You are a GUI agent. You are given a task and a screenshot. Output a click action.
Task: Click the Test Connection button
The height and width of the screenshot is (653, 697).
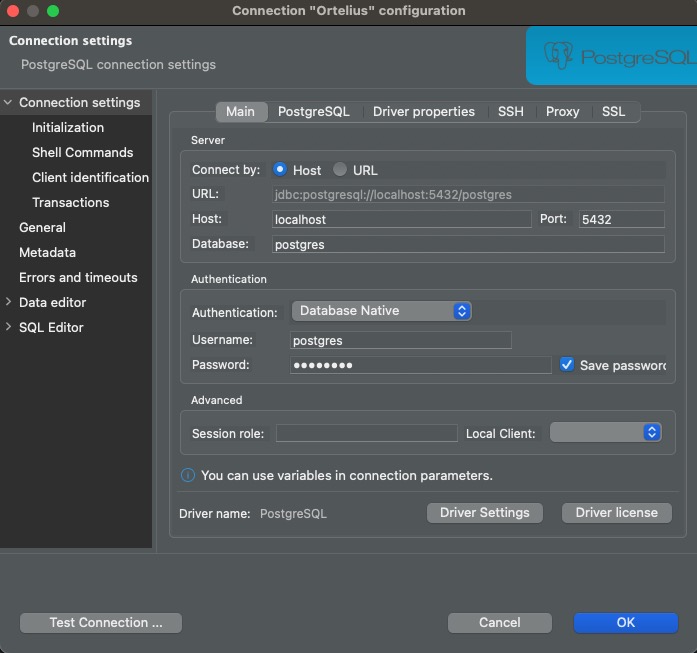[x=101, y=623]
